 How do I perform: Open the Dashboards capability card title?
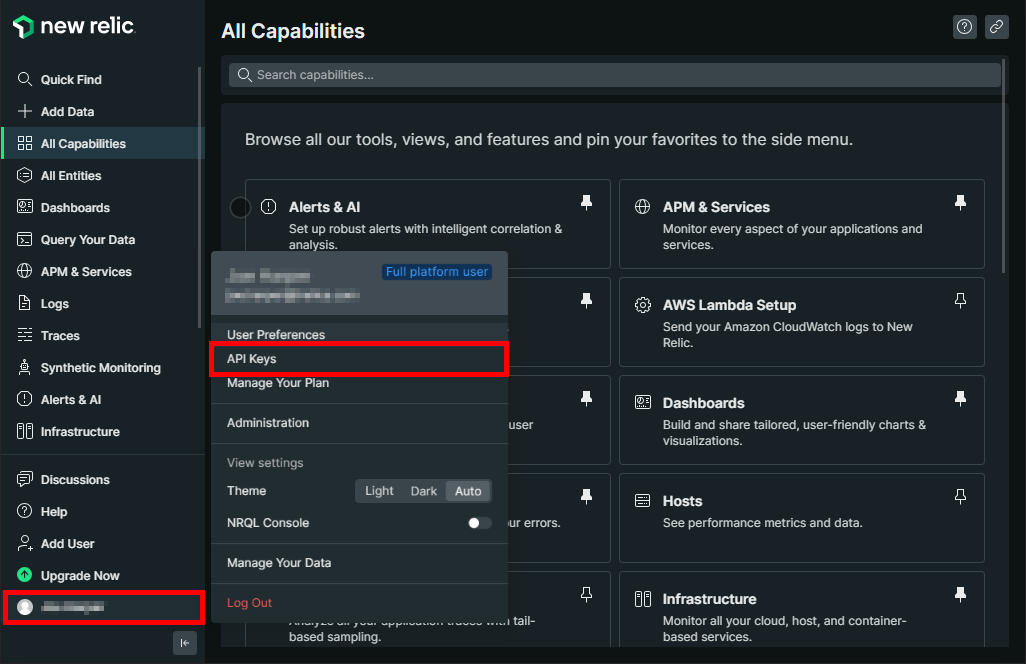click(x=703, y=403)
